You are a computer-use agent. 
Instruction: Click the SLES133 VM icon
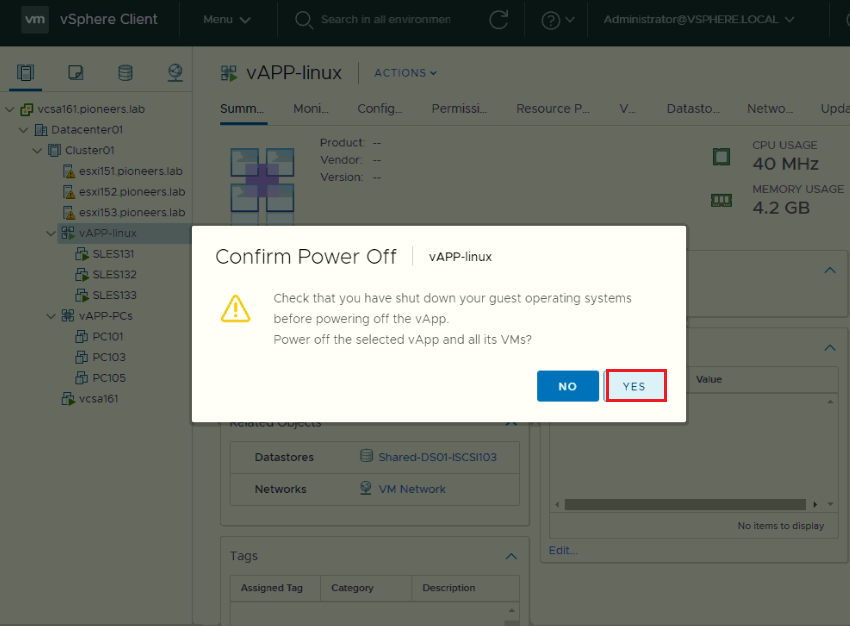[82, 295]
